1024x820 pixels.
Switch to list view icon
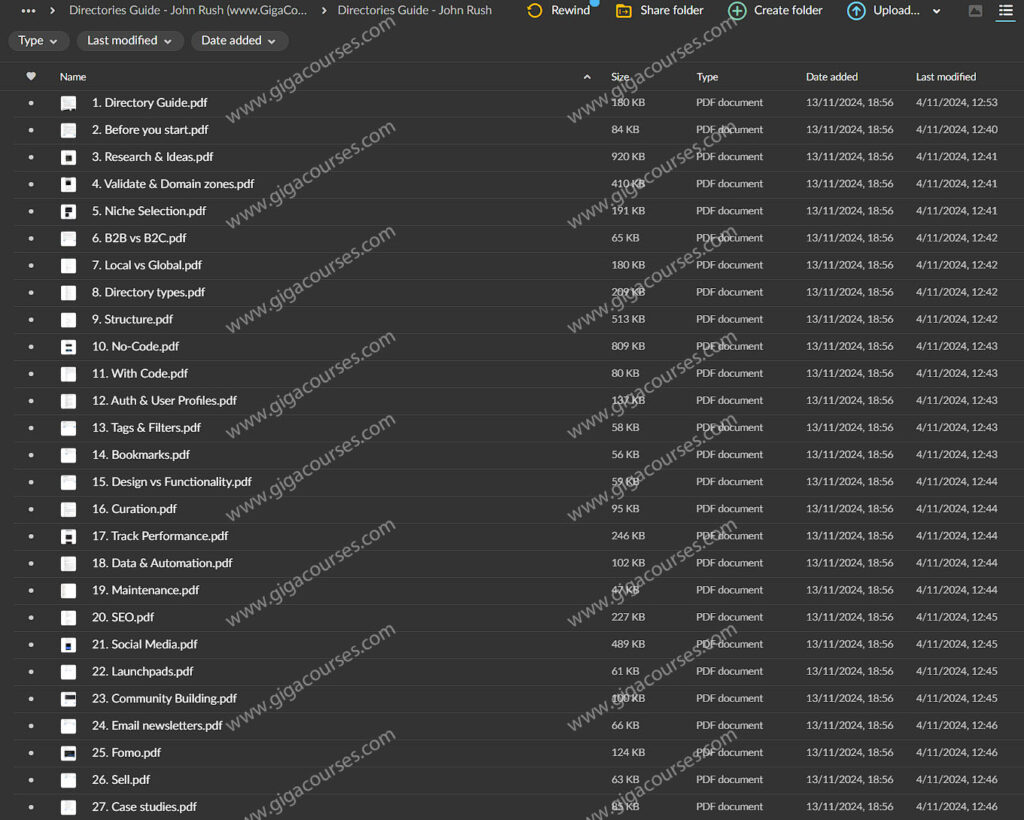pos(1005,11)
